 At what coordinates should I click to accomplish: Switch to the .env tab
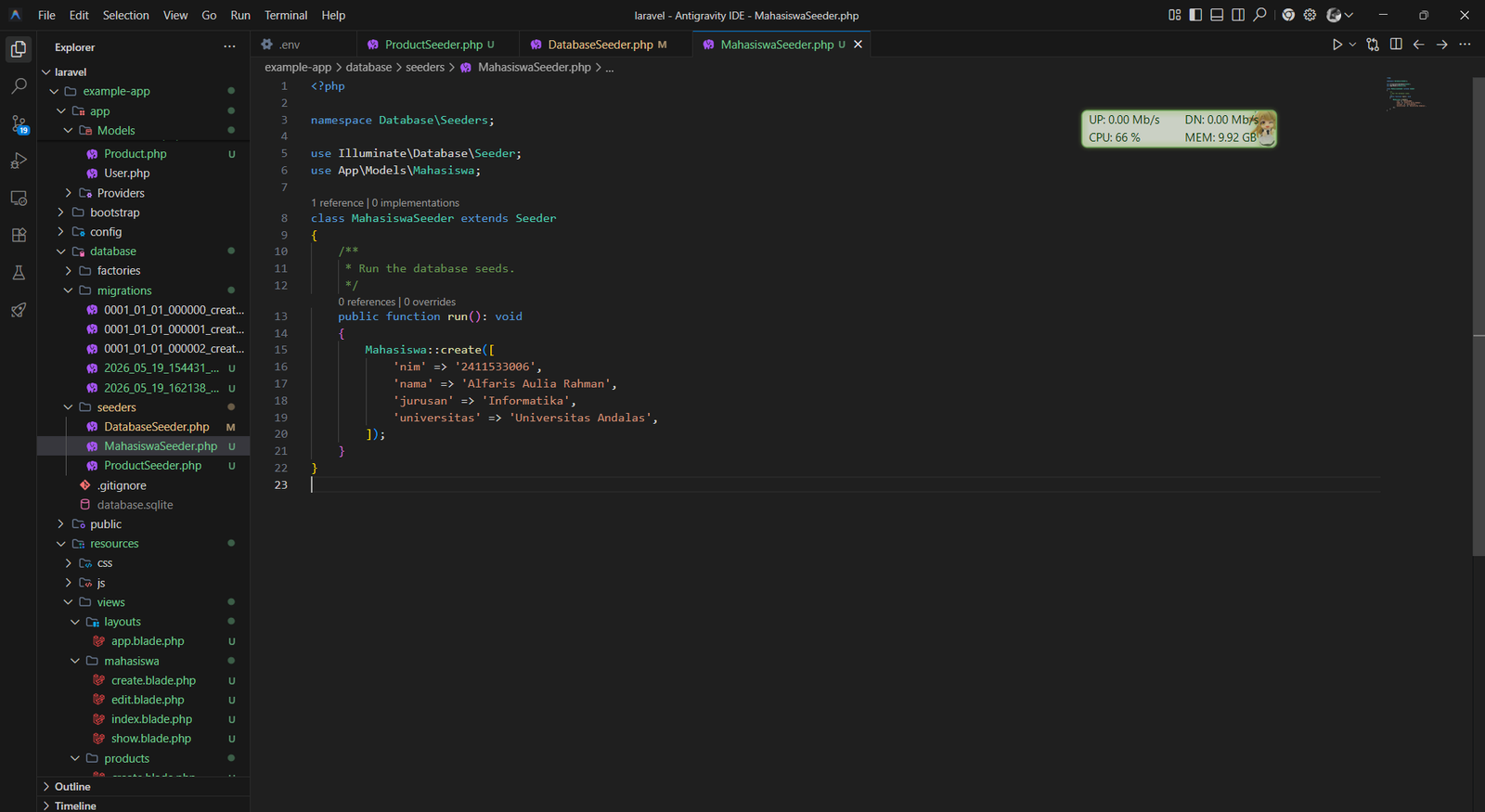(x=303, y=45)
